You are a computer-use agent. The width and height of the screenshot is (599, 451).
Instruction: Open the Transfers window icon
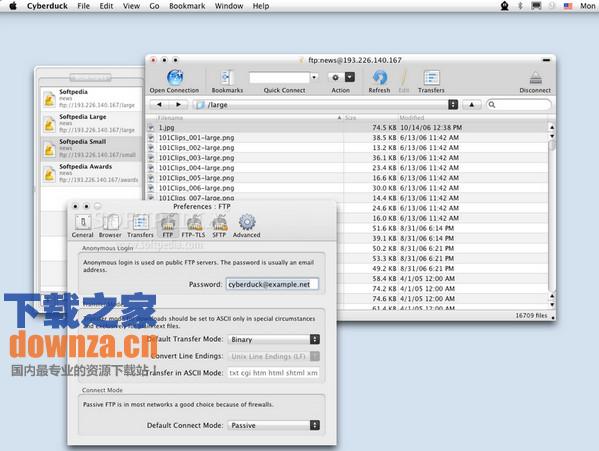[x=432, y=78]
